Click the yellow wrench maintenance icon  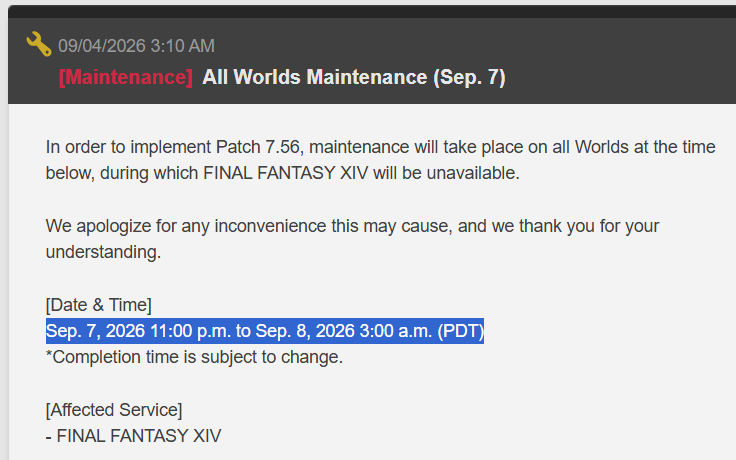point(39,44)
